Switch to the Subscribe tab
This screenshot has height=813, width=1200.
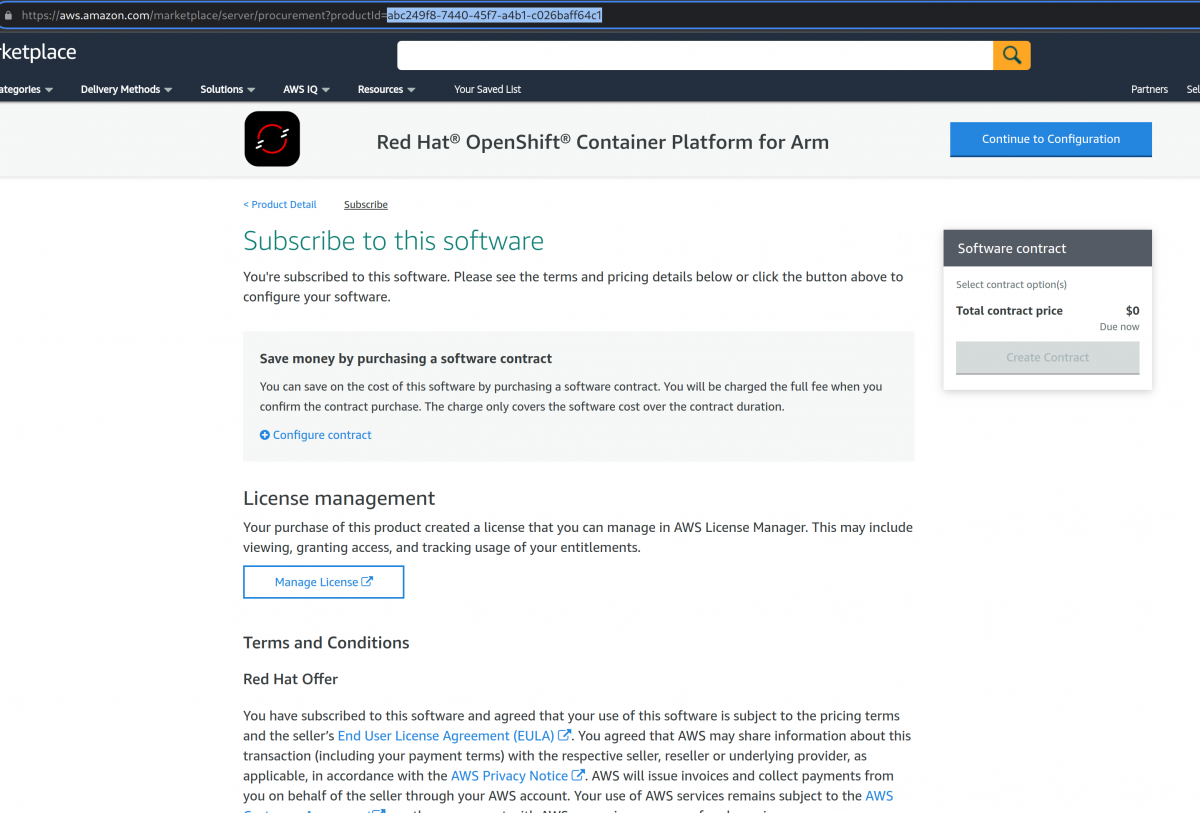[x=365, y=204]
